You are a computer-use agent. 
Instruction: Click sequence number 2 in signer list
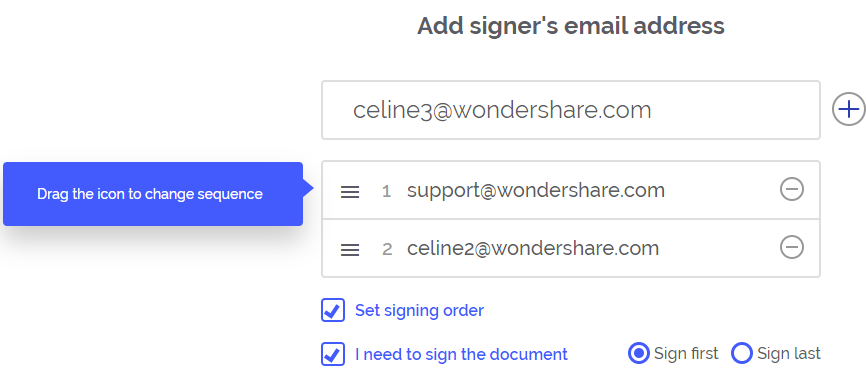tap(387, 250)
